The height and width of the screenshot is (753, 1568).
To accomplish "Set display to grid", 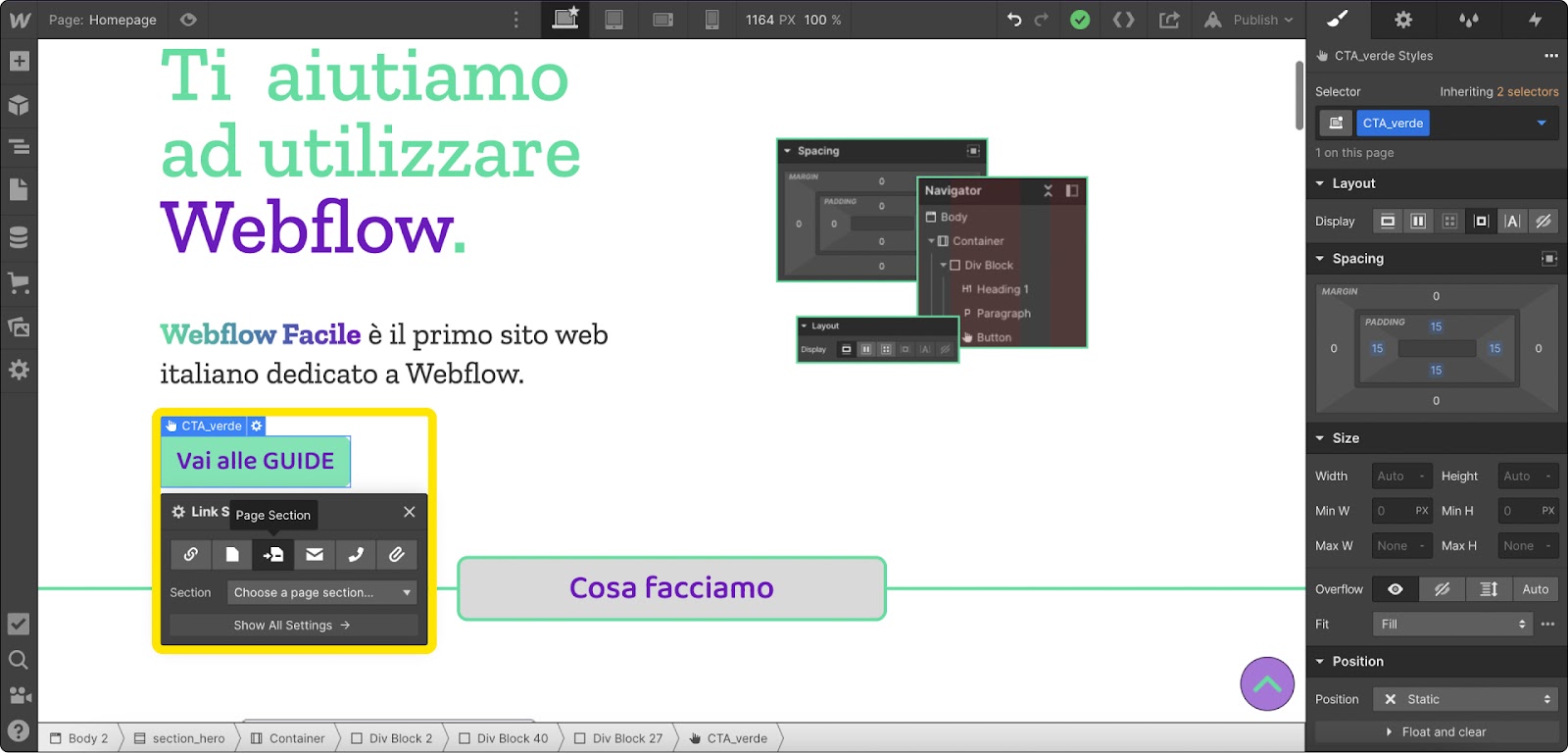I will click(x=1449, y=221).
